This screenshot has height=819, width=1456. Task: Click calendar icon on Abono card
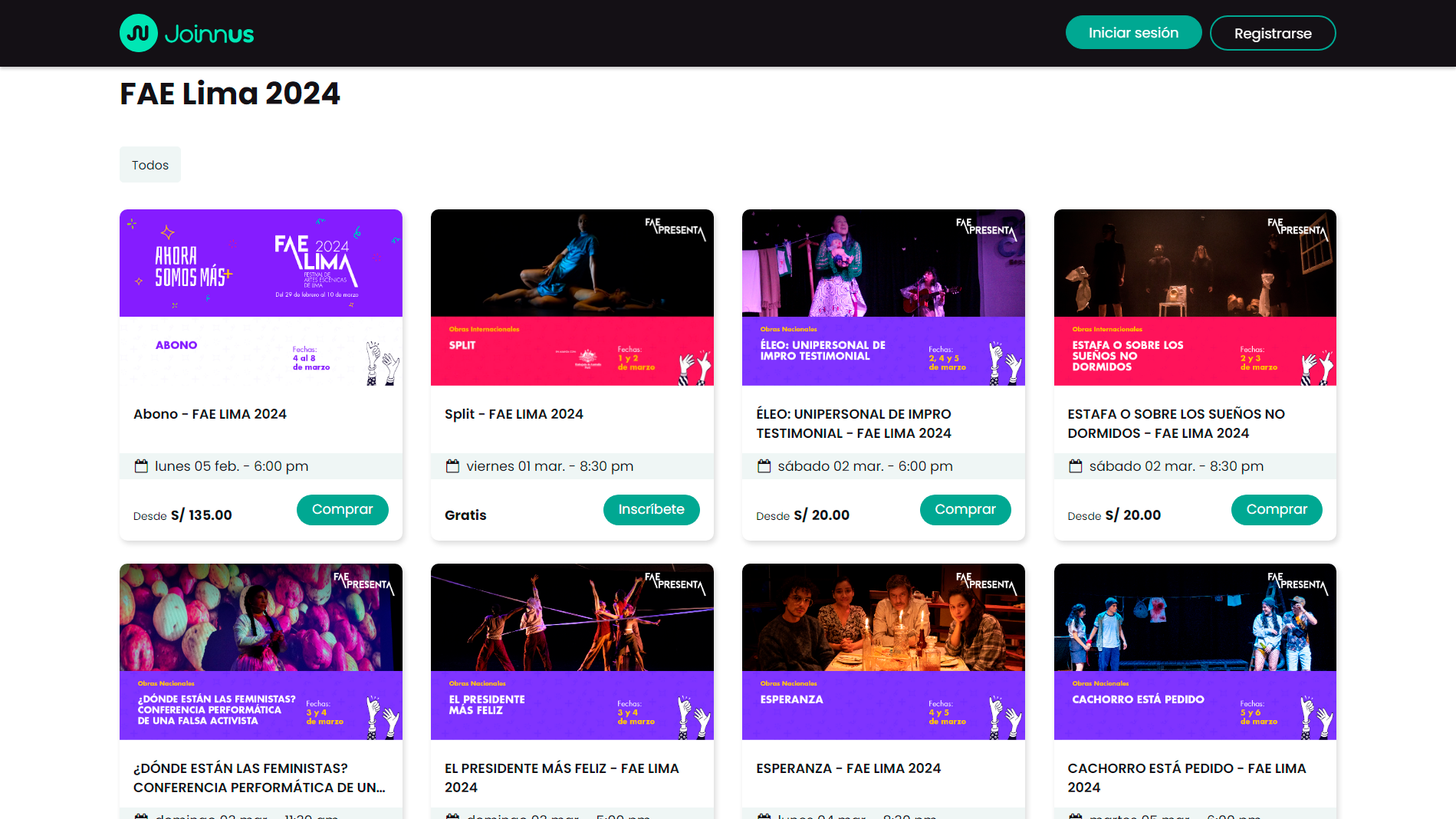(141, 466)
